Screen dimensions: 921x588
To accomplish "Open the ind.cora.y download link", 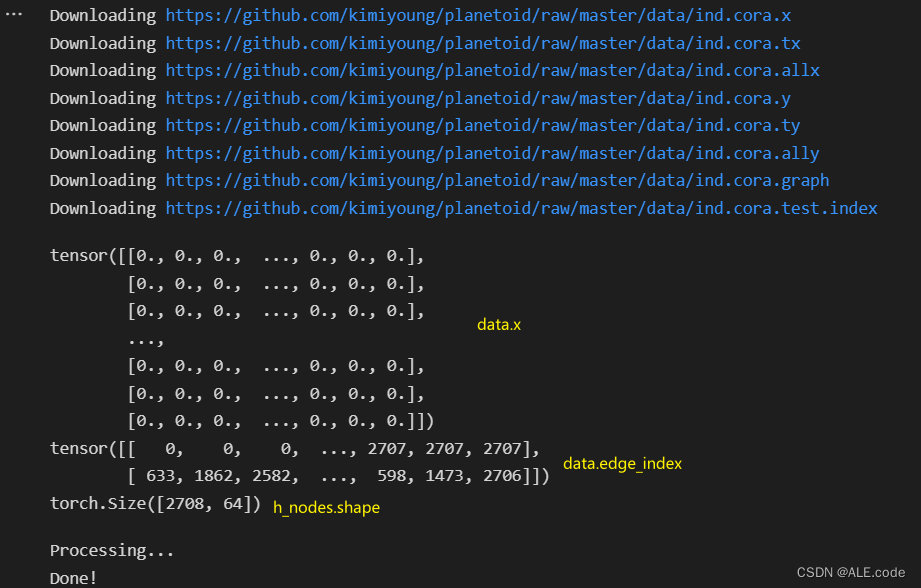I will coord(478,99).
